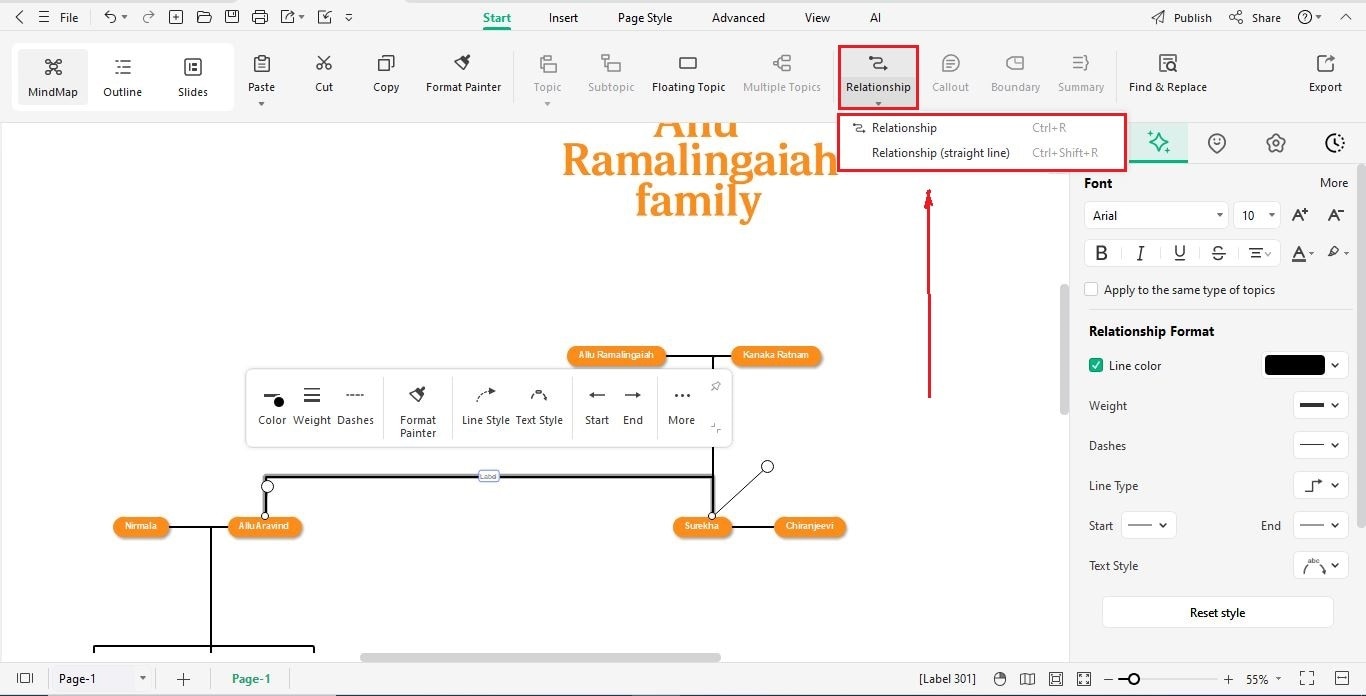Increase font size with A+ icon
1366x696 pixels.
(1300, 215)
